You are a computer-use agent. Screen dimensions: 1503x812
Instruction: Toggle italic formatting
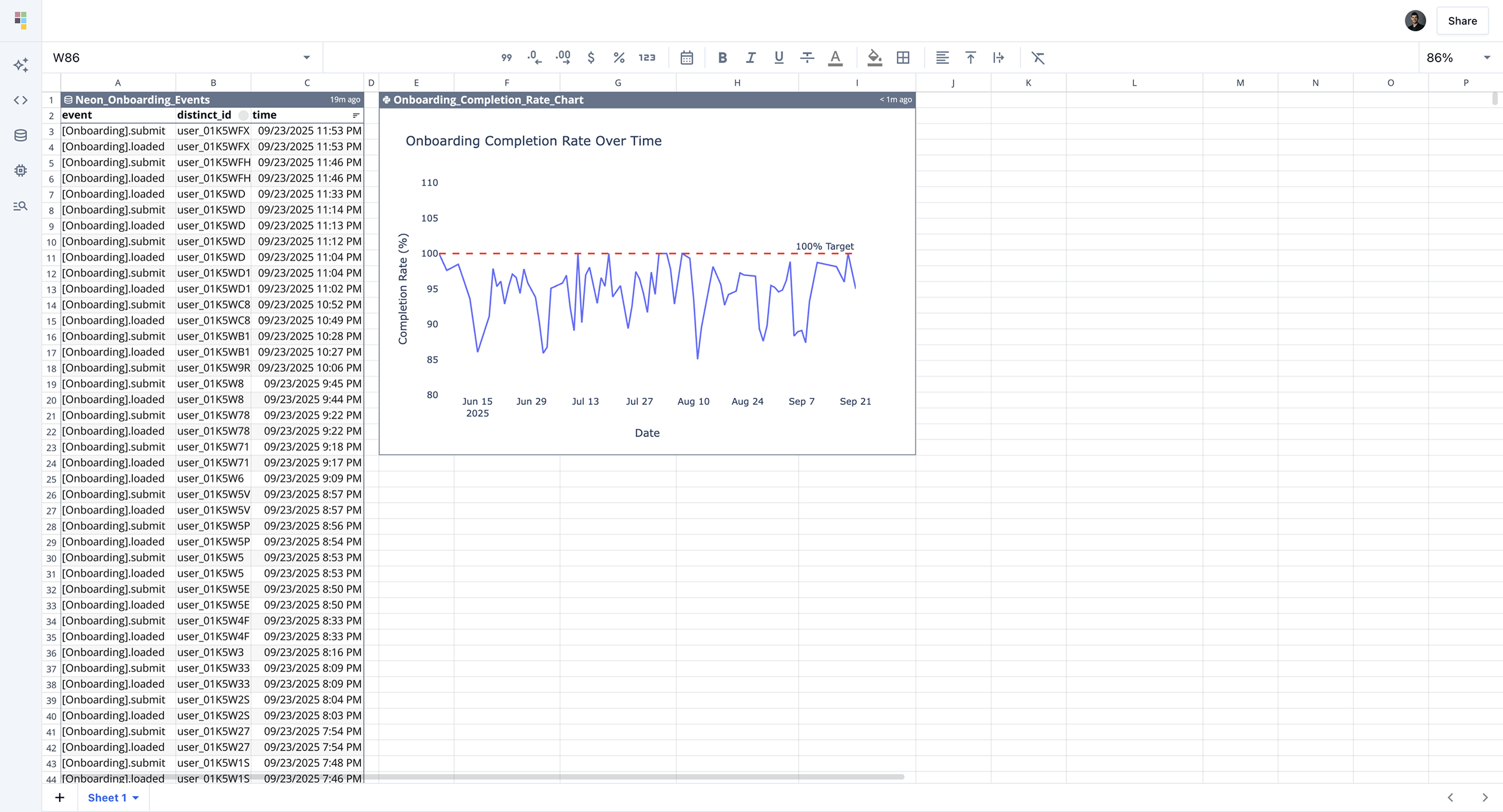(x=750, y=57)
